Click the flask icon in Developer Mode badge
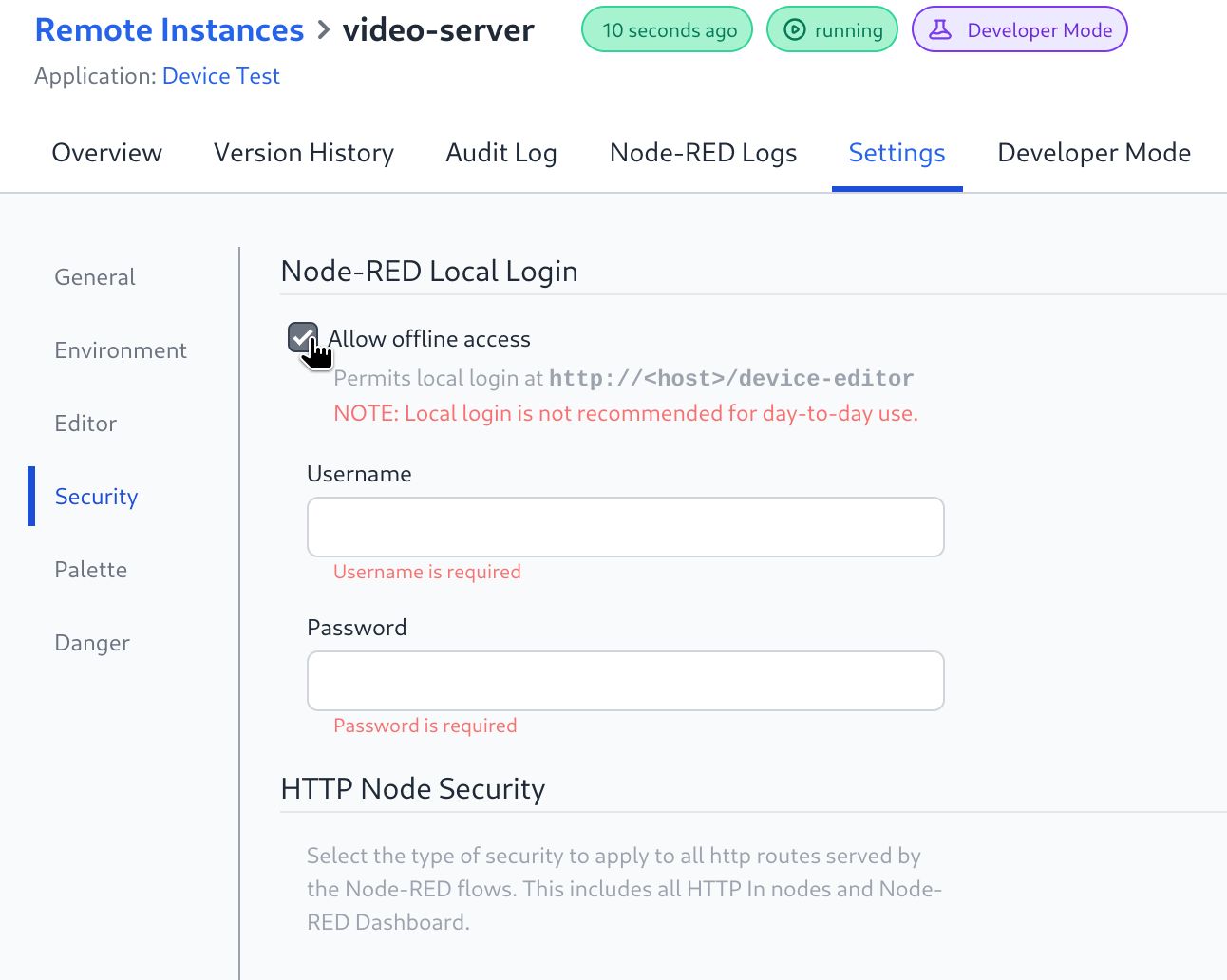The height and width of the screenshot is (980, 1227). (940, 29)
